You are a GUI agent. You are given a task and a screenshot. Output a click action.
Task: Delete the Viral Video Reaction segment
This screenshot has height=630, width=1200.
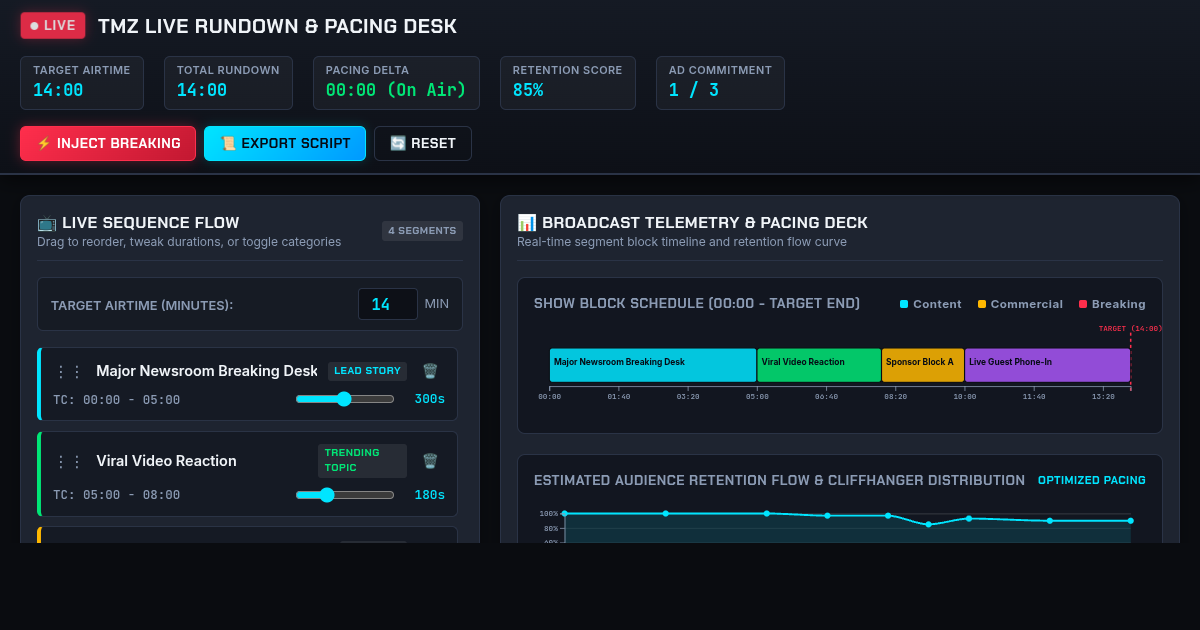tap(430, 461)
